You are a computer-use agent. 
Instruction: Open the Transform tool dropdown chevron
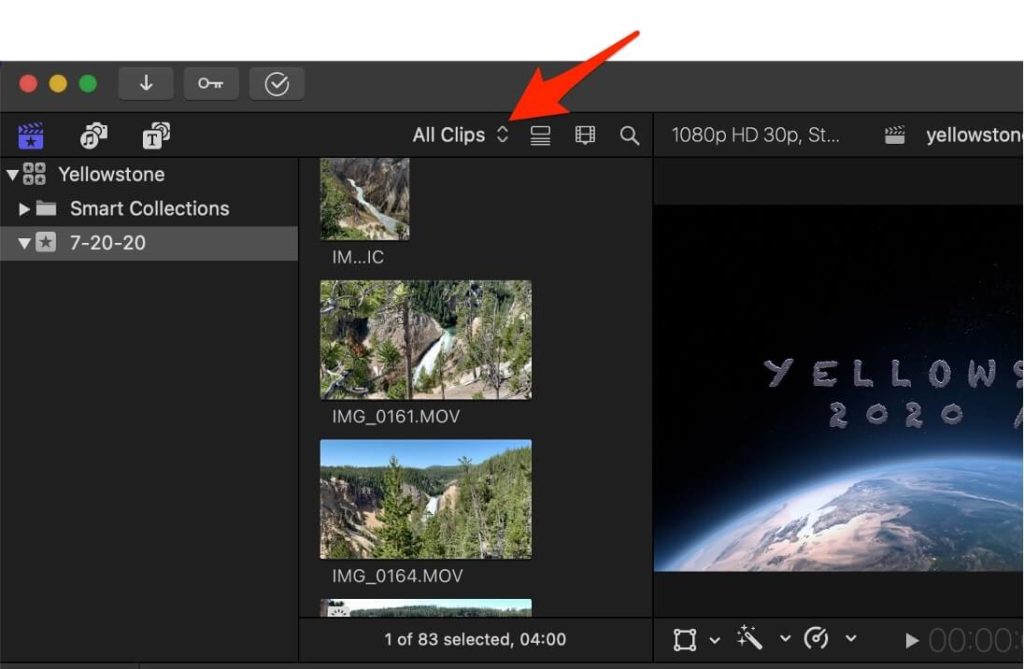[715, 640]
